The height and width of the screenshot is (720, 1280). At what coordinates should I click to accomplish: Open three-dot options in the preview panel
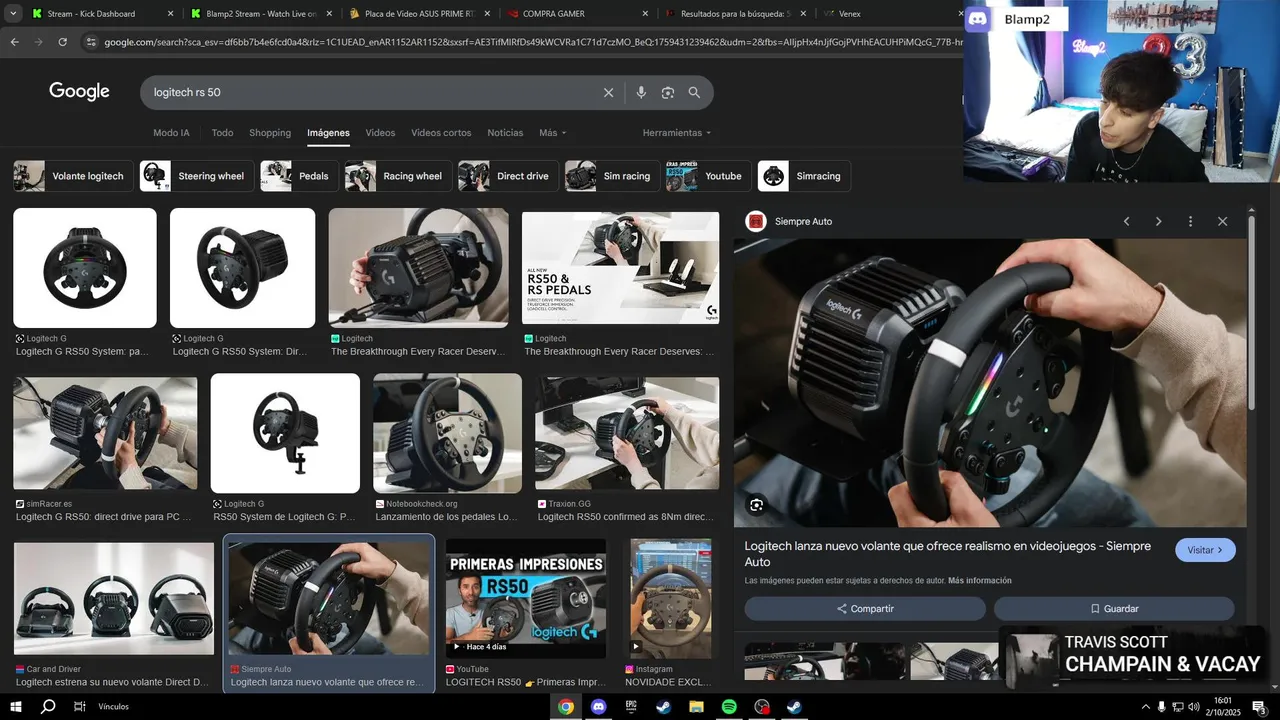point(1190,221)
